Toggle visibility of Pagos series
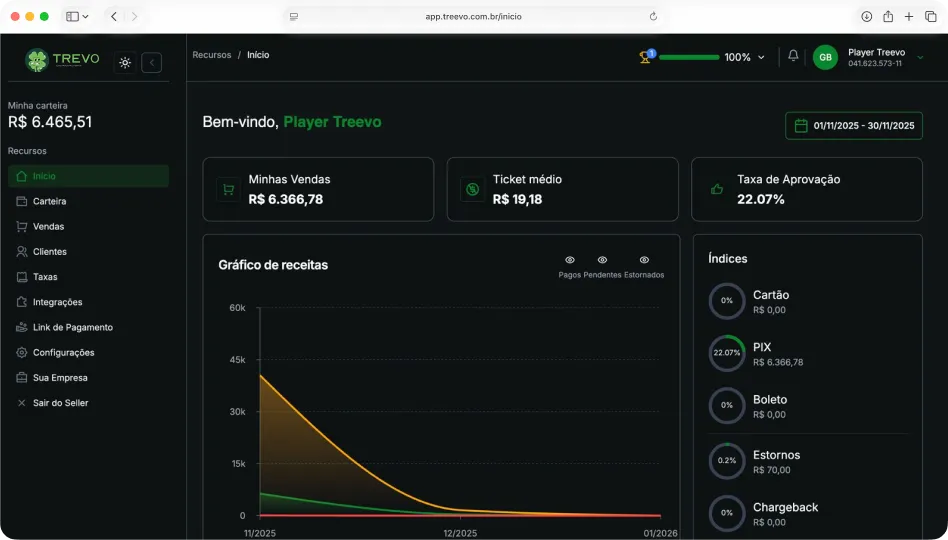Screen dimensions: 948x540 (x=570, y=260)
